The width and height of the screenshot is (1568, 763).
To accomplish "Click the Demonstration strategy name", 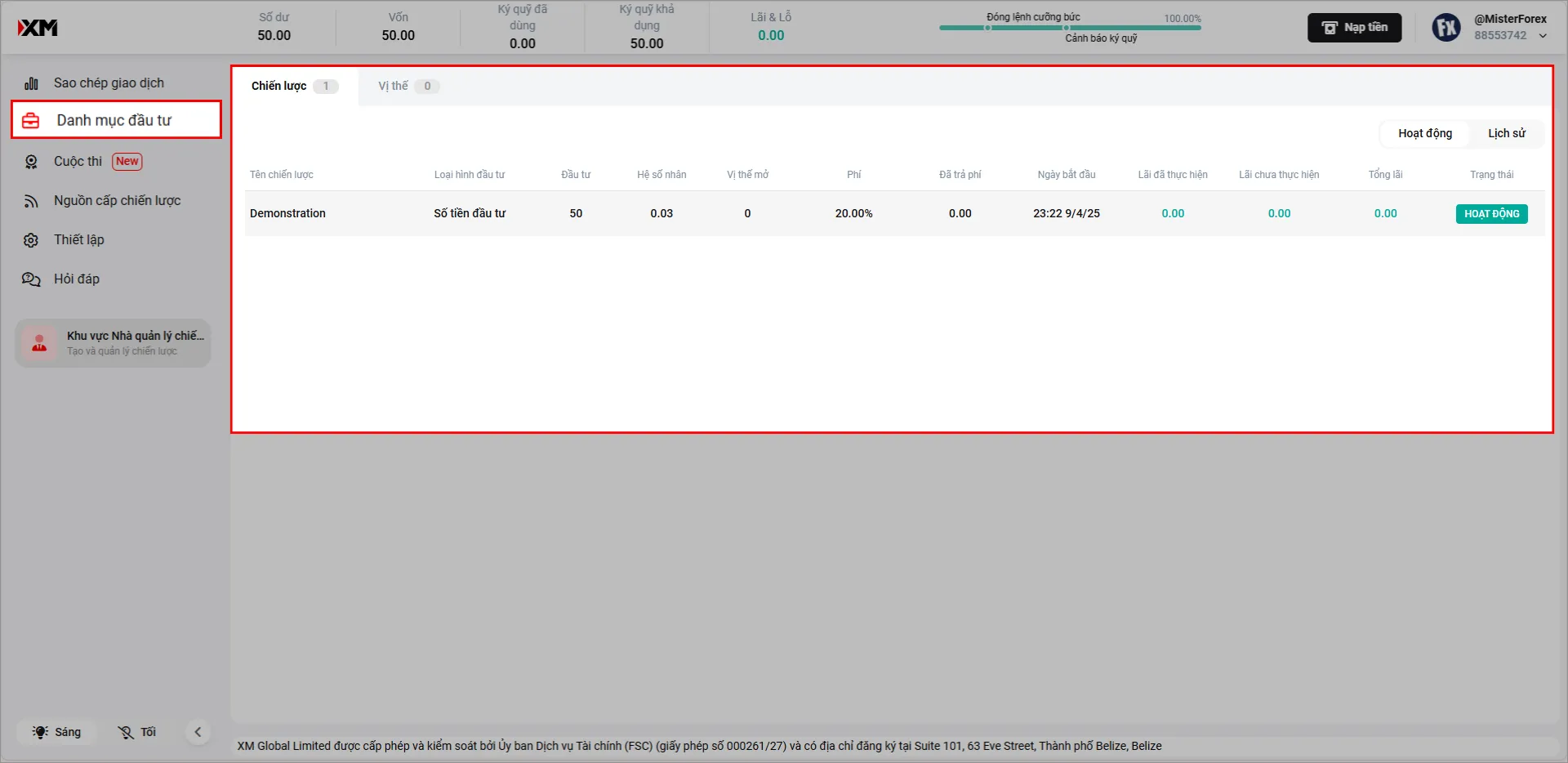I will (287, 214).
